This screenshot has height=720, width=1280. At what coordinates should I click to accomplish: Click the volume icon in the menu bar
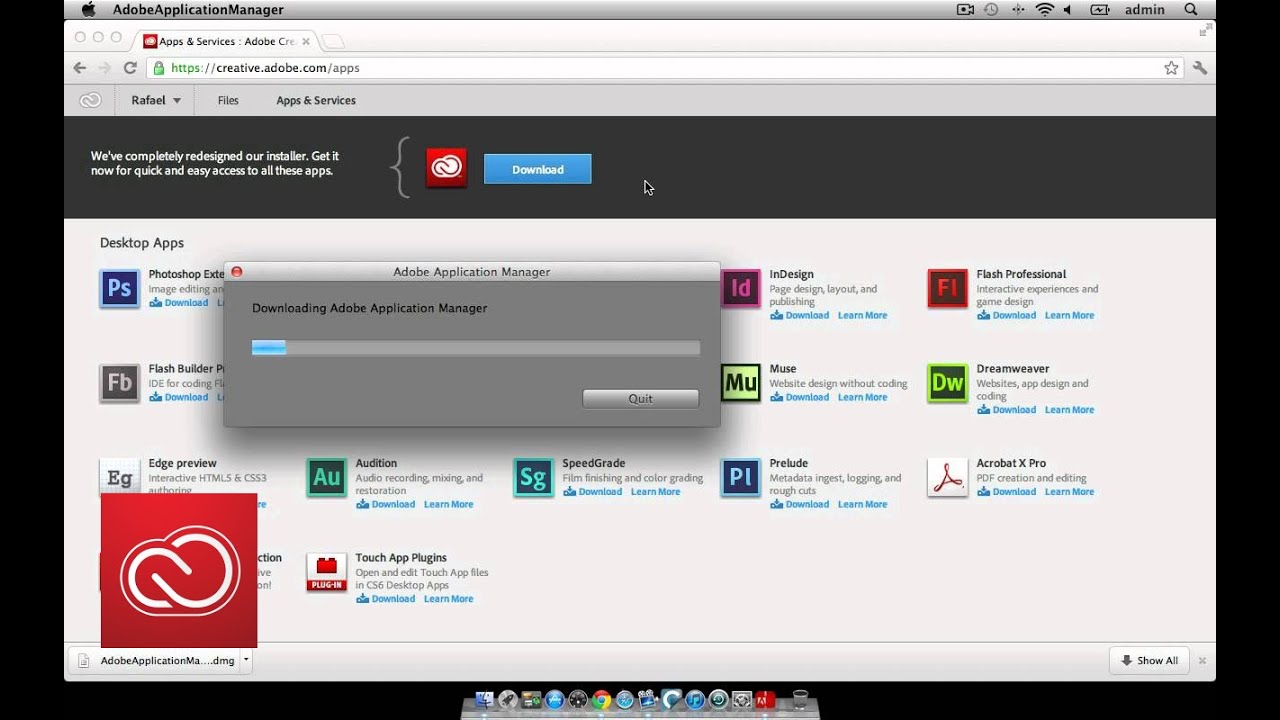click(1068, 10)
